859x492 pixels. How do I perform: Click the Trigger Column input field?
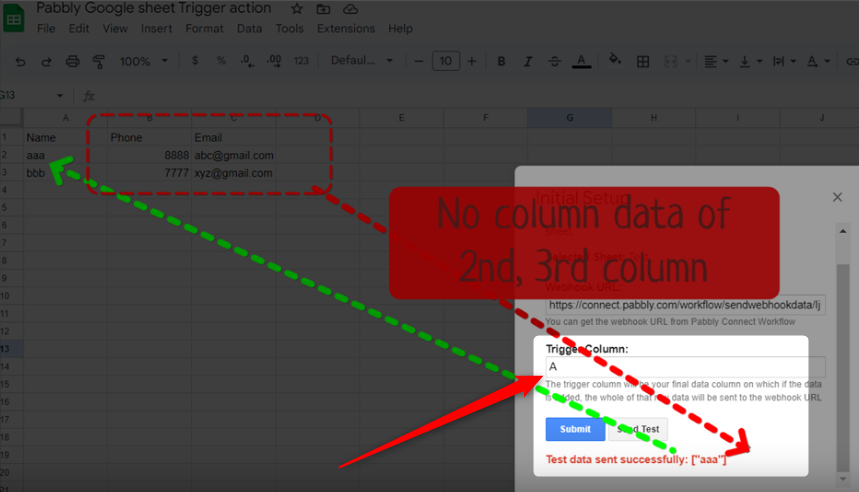685,367
